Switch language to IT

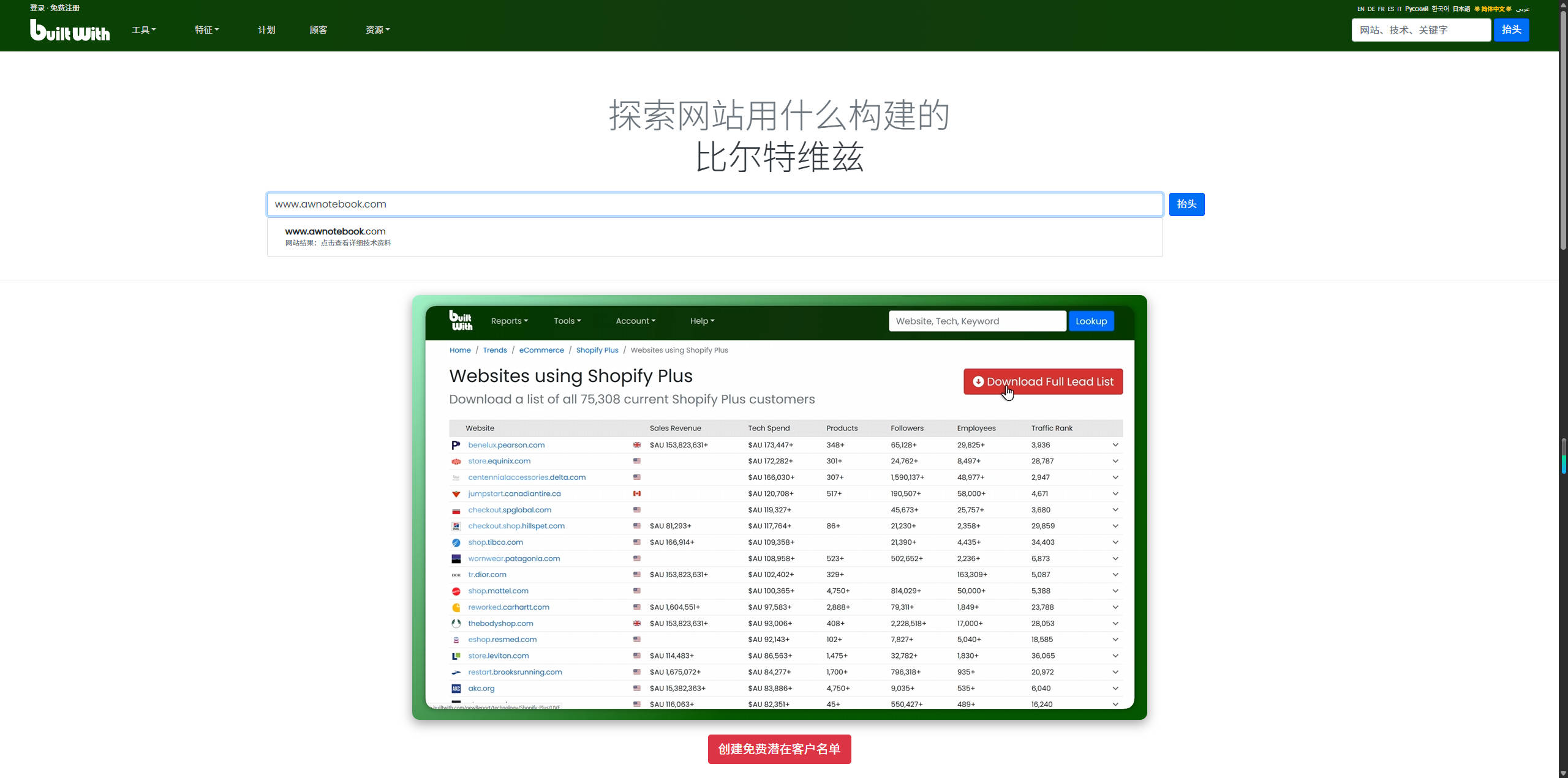(x=1400, y=9)
